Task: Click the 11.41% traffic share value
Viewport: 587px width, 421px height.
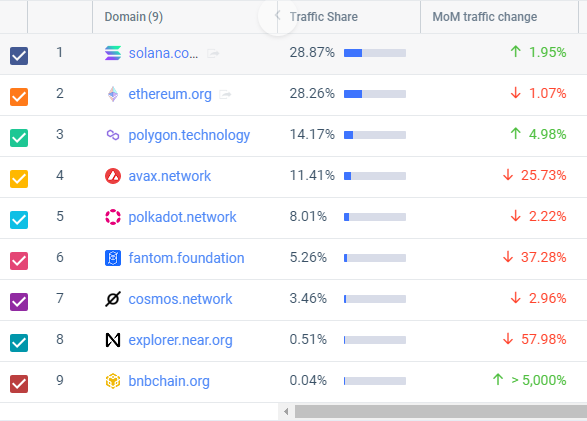Action: pos(312,176)
